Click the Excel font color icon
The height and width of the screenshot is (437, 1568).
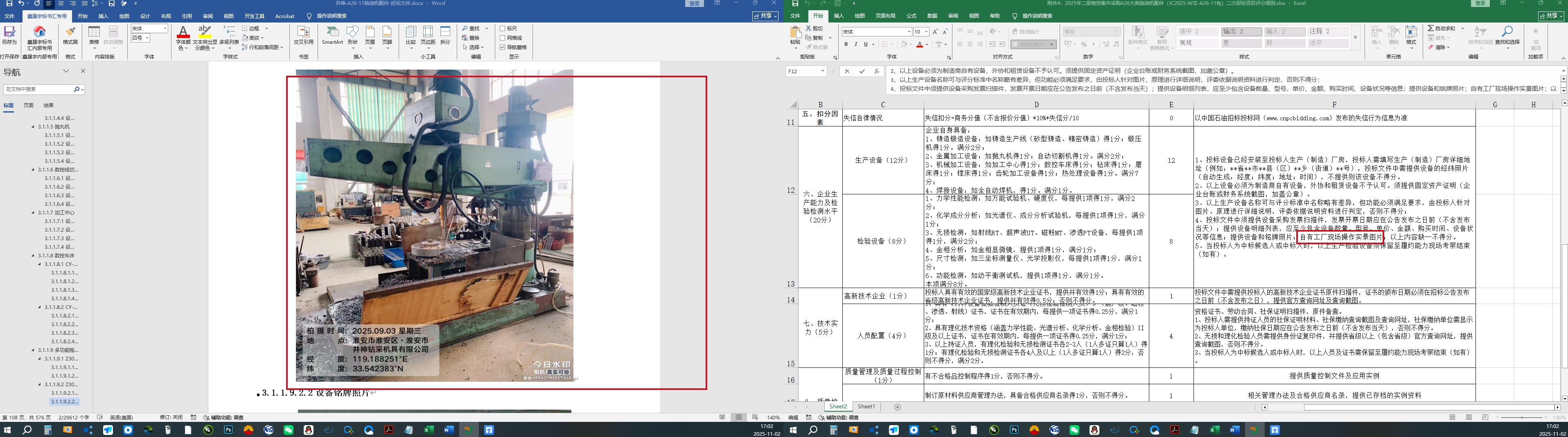[x=920, y=45]
